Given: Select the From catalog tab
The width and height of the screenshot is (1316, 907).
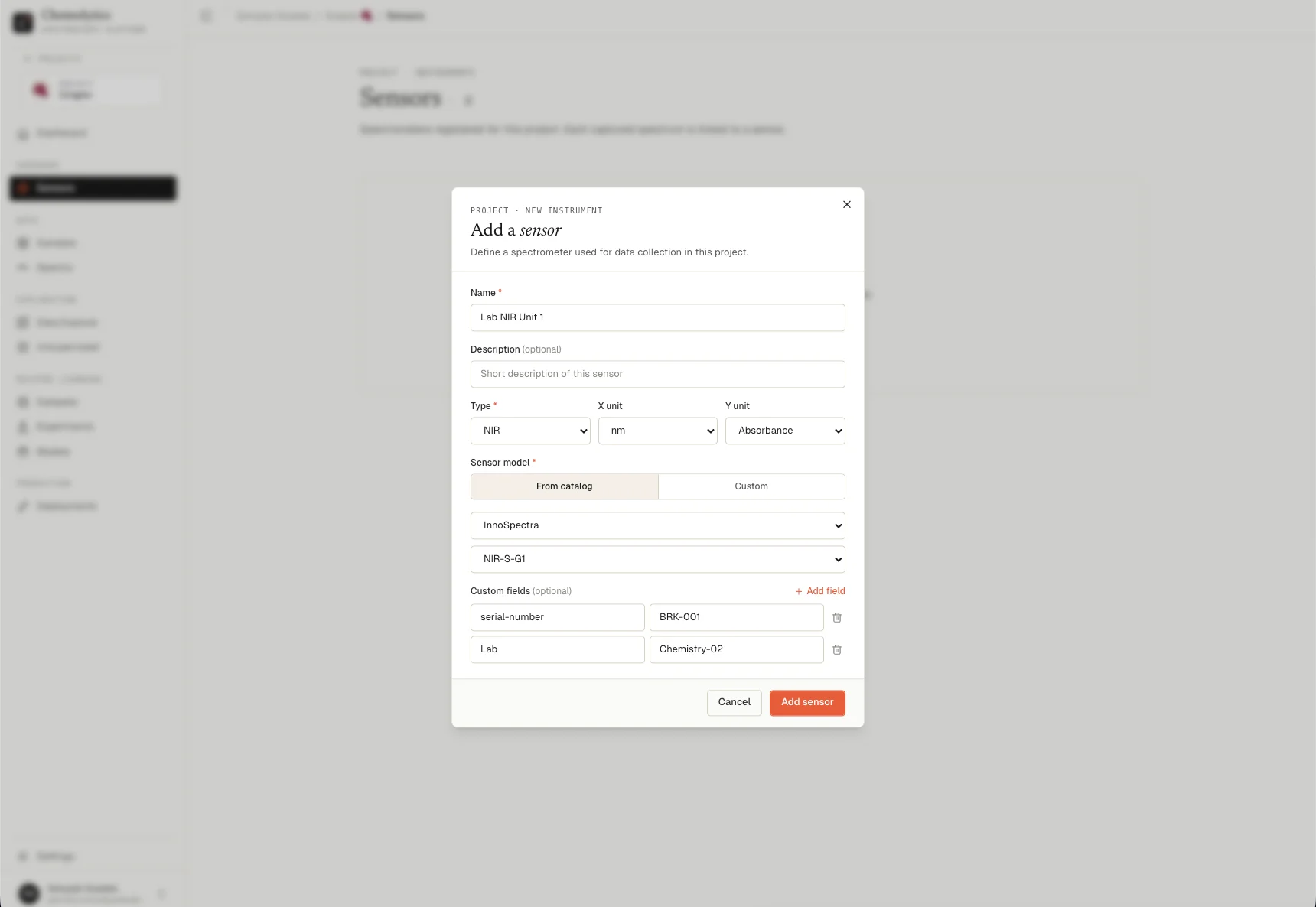Looking at the screenshot, I should (x=565, y=486).
